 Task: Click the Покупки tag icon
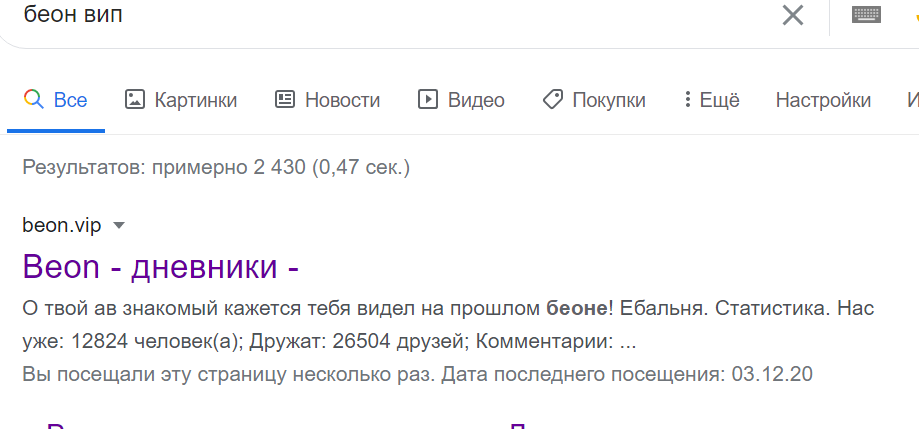[x=552, y=100]
